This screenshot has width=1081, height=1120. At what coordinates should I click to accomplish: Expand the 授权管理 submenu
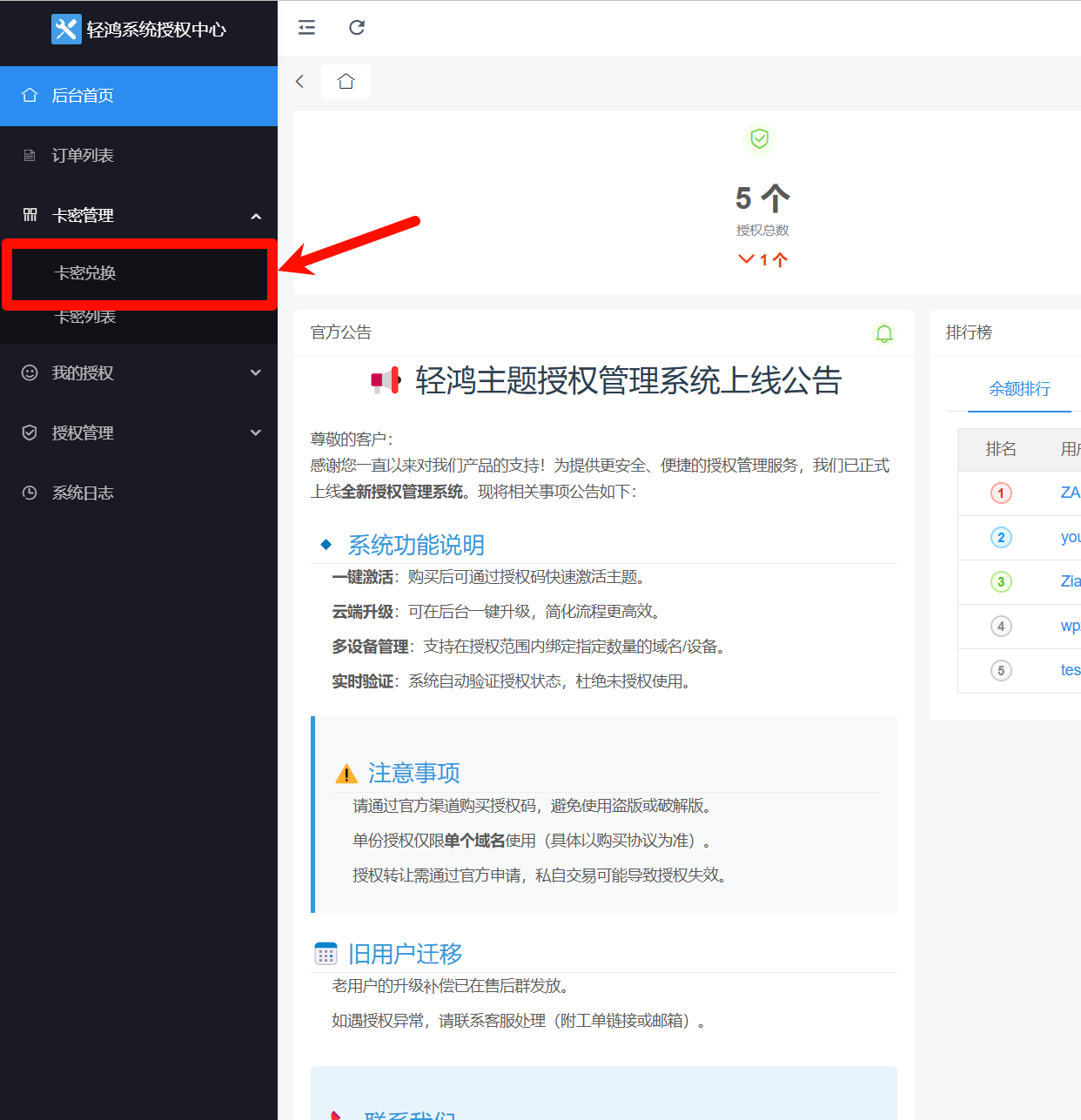click(x=256, y=433)
